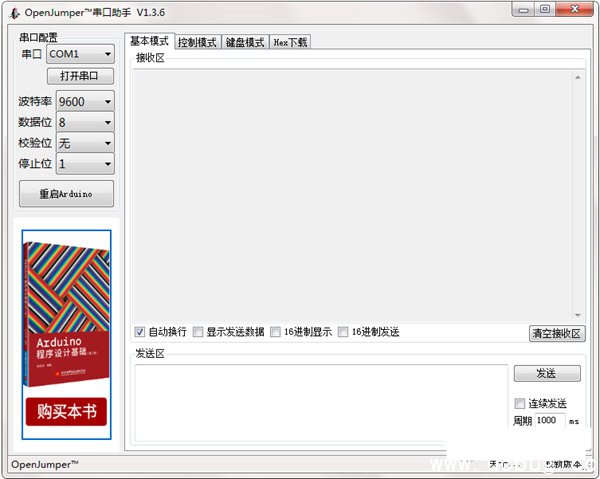The width and height of the screenshot is (600, 479).
Task: Select the Hex下载 tab
Action: click(x=291, y=43)
